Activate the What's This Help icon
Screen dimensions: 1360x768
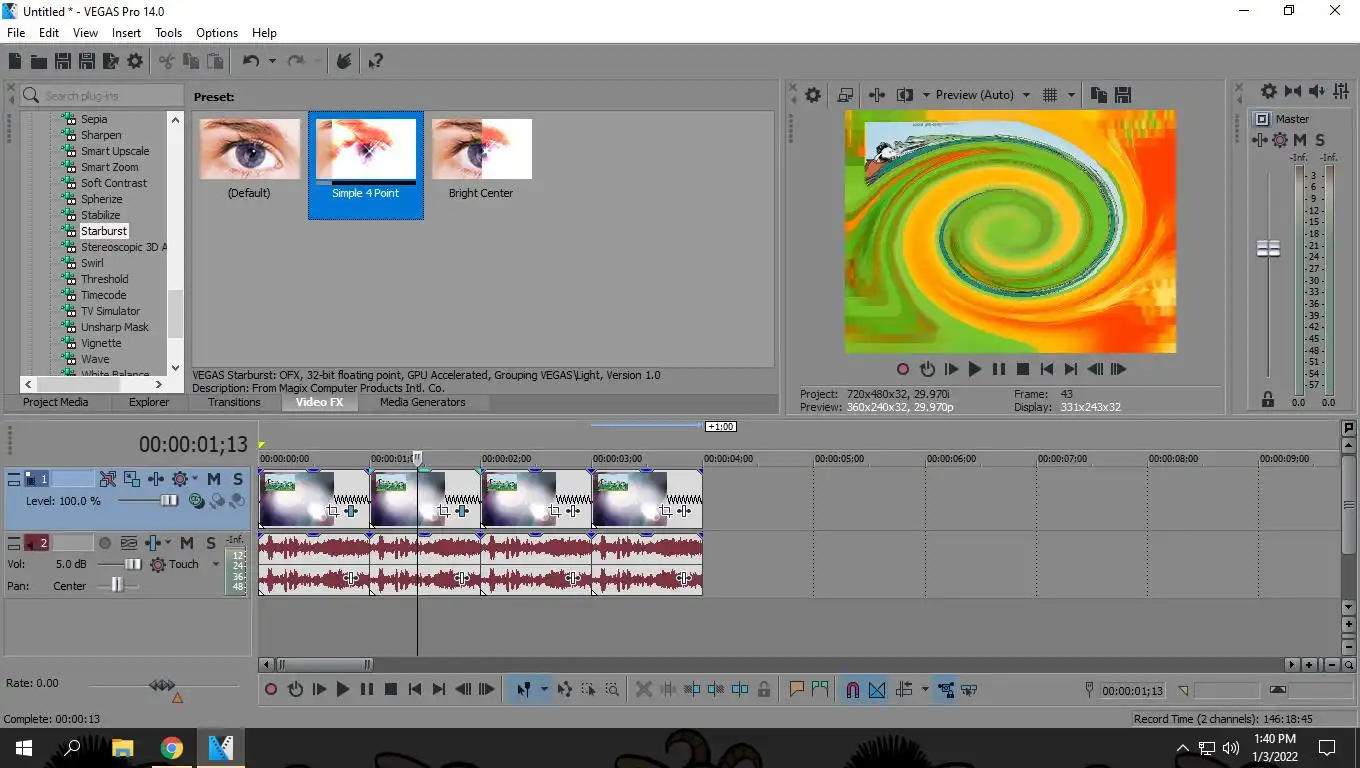(x=376, y=62)
